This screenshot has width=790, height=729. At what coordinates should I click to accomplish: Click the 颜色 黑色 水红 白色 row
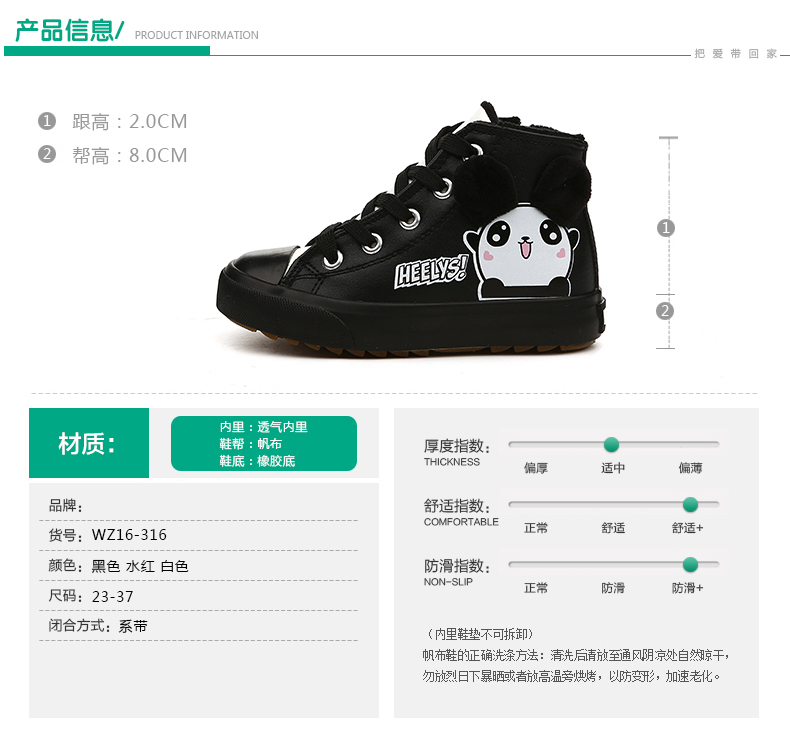pyautogui.click(x=199, y=566)
